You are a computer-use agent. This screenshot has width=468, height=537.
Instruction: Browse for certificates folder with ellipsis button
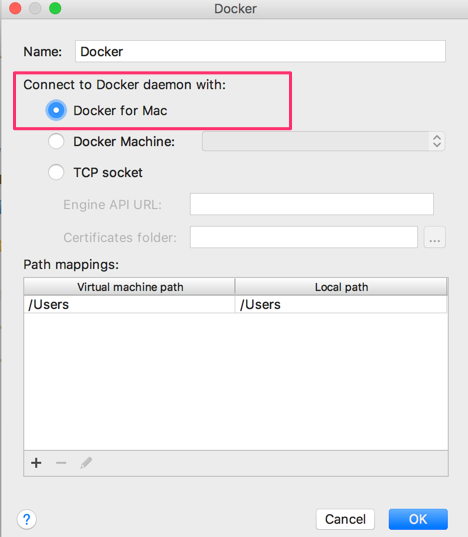click(x=434, y=237)
